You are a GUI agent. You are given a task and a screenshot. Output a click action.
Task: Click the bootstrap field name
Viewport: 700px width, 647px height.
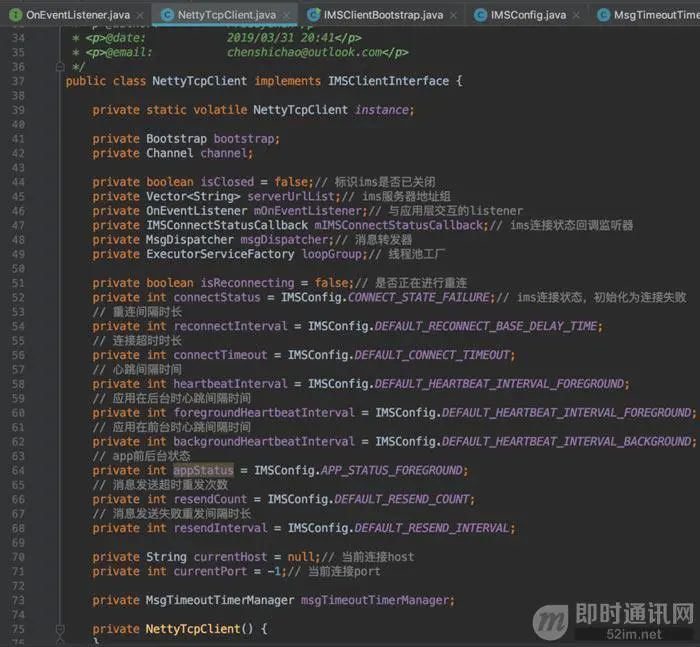[x=244, y=138]
